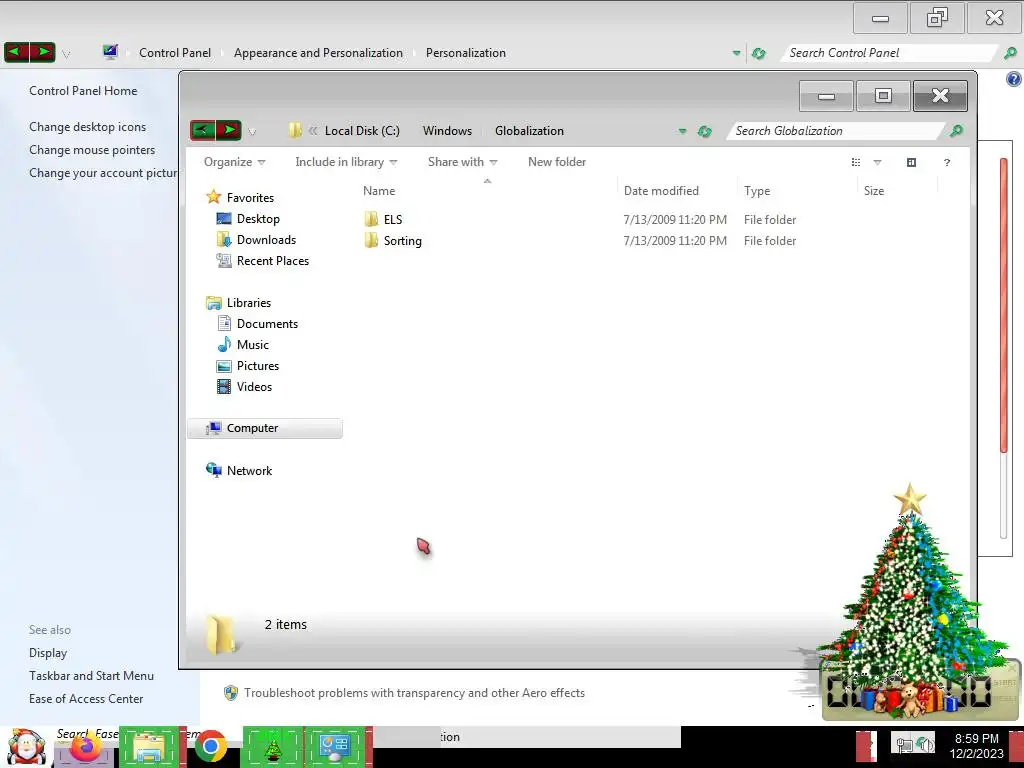Click Globalization breadcrumb in address bar
The image size is (1024, 768).
(x=529, y=131)
